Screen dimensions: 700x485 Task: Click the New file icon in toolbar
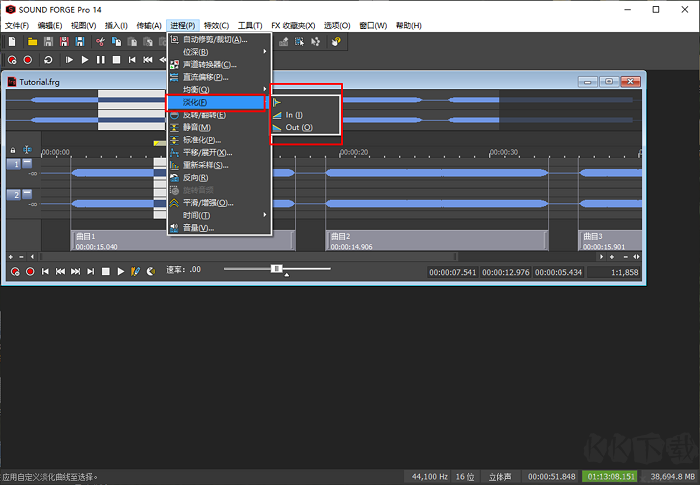point(11,42)
